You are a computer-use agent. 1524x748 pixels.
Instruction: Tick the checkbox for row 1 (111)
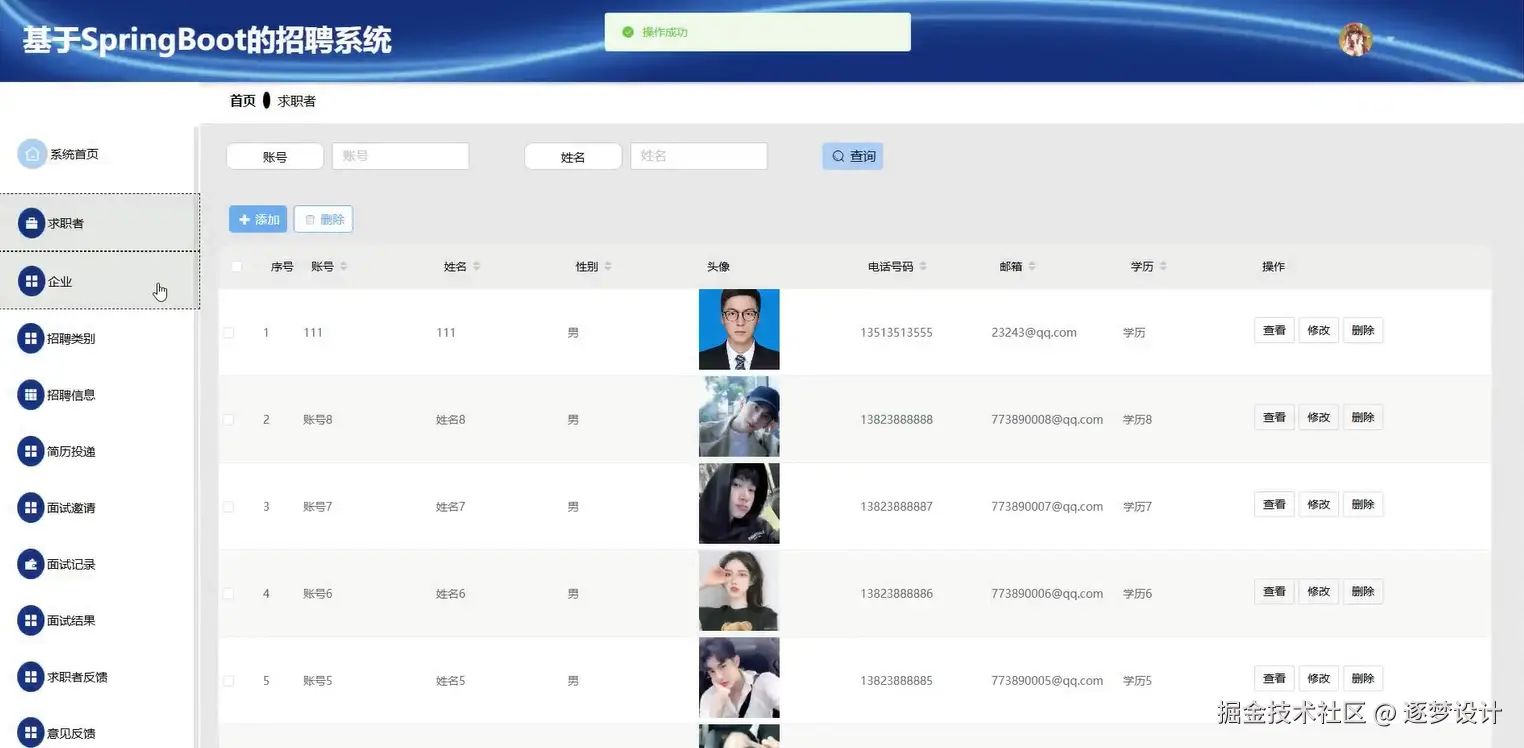[x=228, y=332]
